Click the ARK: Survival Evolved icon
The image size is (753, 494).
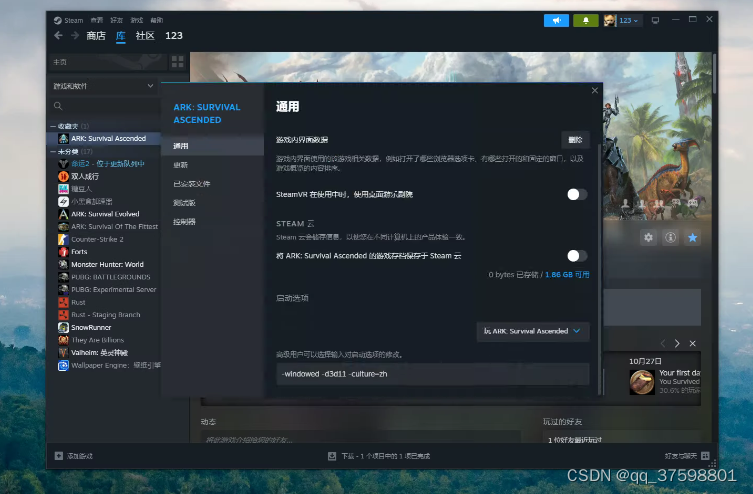(x=63, y=214)
